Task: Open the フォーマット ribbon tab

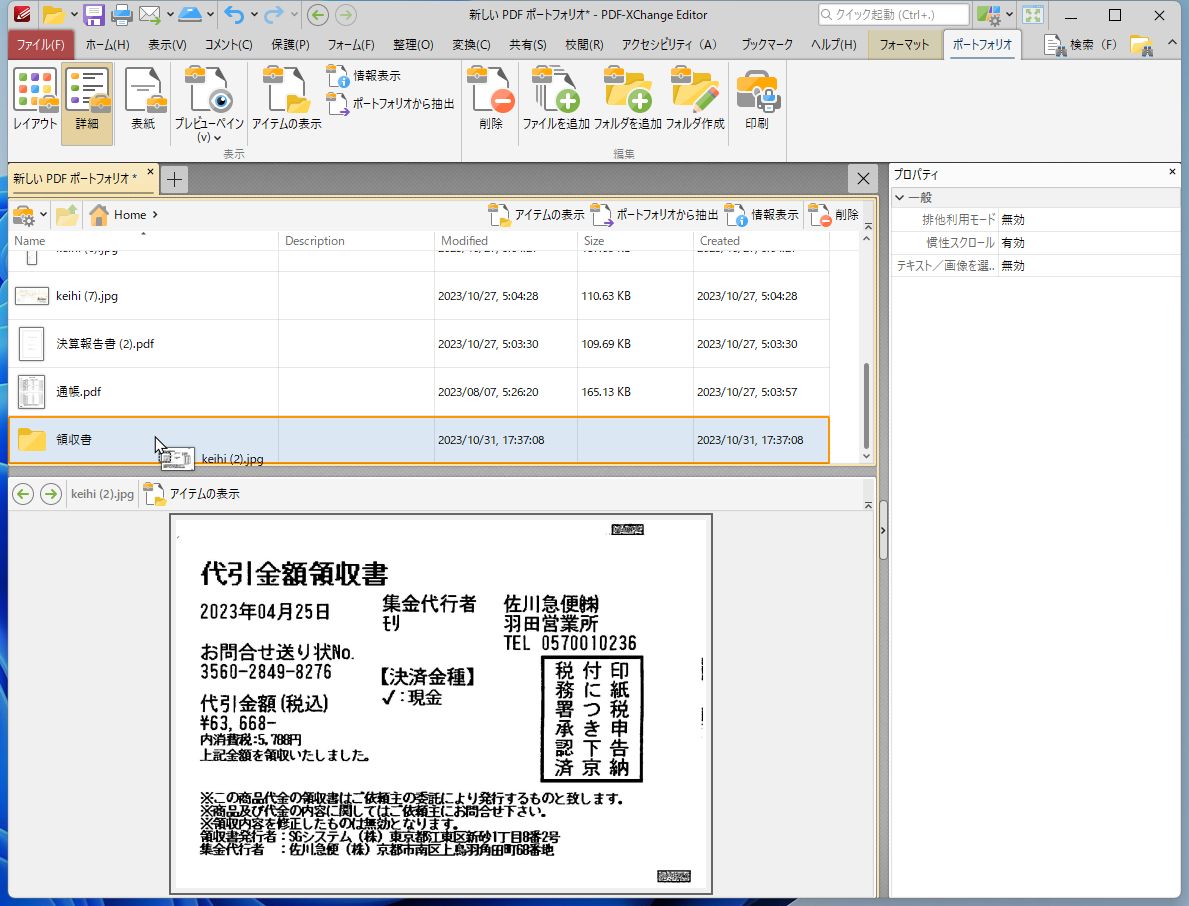Action: click(x=904, y=45)
